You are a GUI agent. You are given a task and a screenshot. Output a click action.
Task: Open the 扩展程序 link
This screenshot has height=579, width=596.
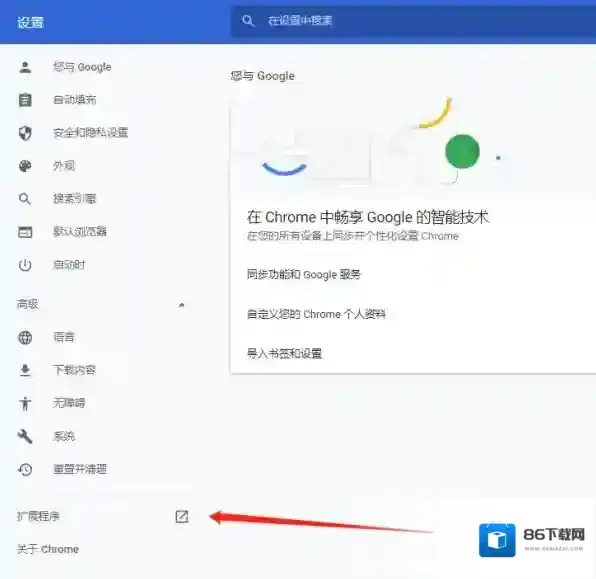(38, 516)
